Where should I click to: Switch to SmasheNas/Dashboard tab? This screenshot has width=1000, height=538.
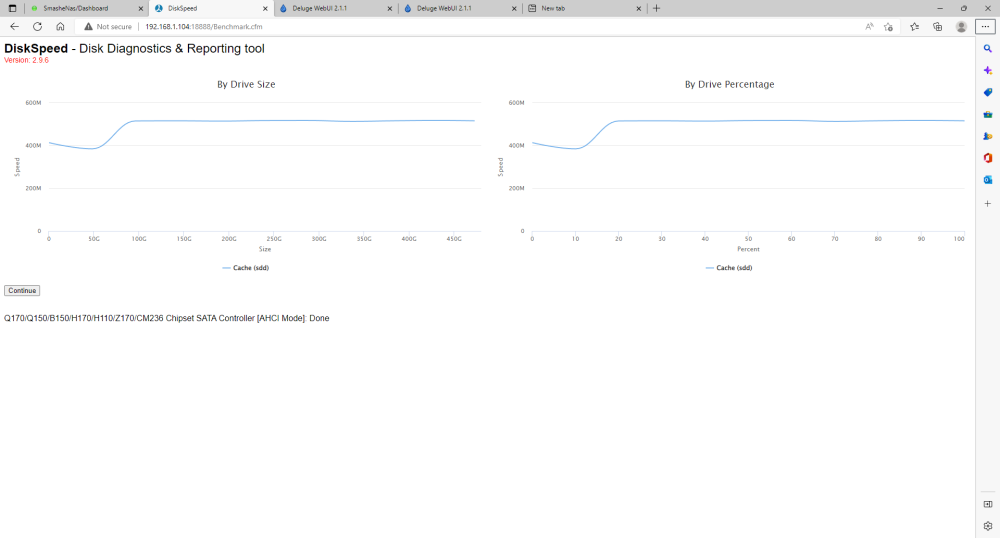point(87,8)
